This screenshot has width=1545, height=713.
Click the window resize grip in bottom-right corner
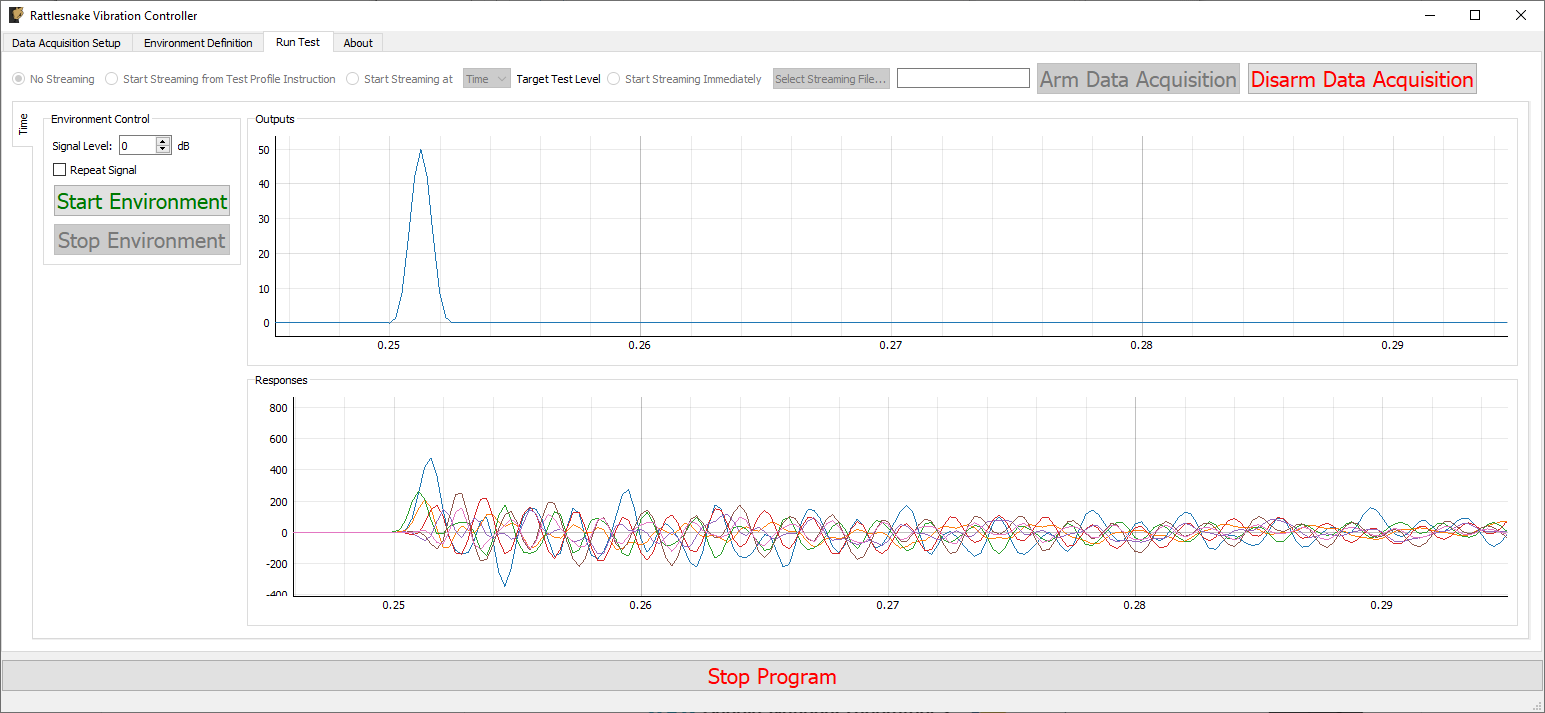(x=1539, y=707)
